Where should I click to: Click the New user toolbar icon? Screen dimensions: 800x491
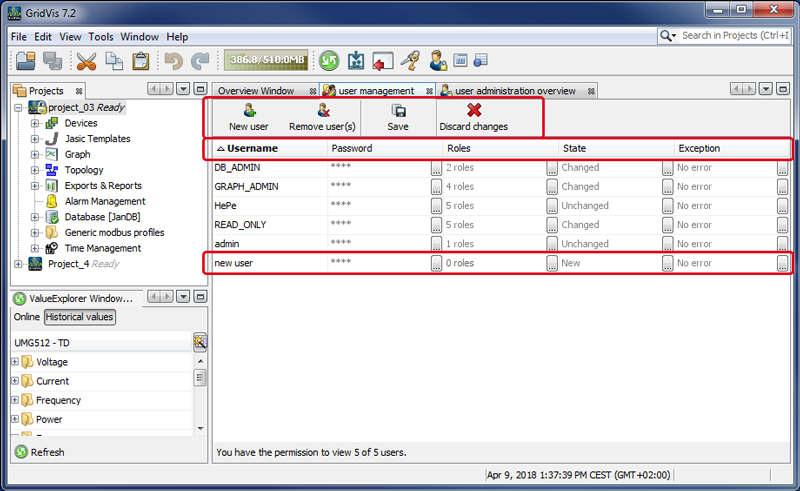click(x=248, y=111)
